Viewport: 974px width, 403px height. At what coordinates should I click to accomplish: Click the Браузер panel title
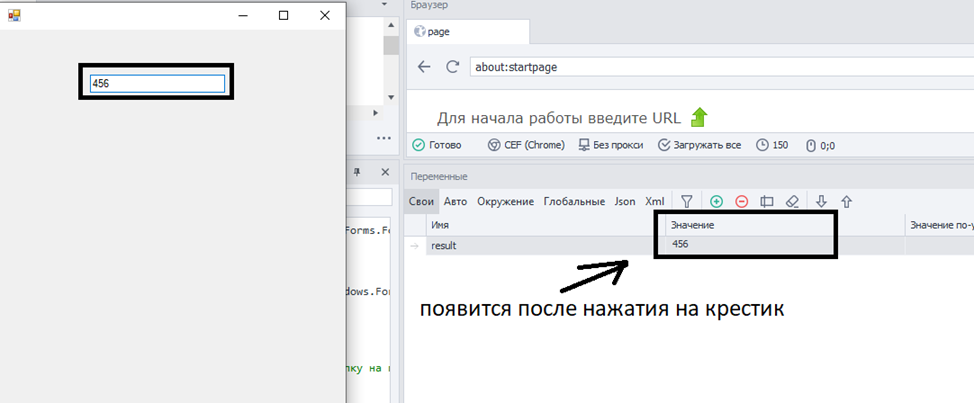point(429,5)
